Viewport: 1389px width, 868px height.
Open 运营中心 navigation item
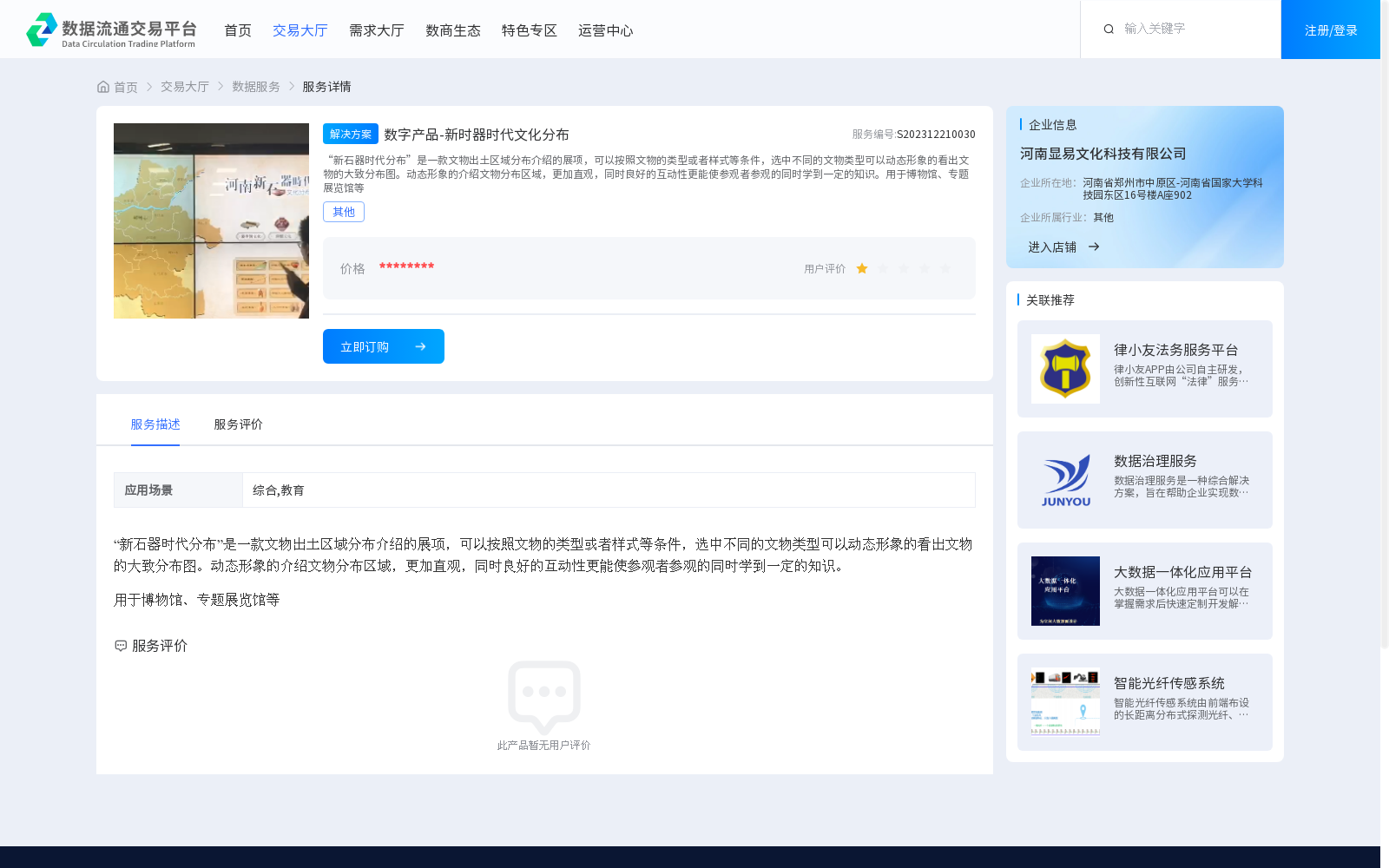[x=605, y=30]
